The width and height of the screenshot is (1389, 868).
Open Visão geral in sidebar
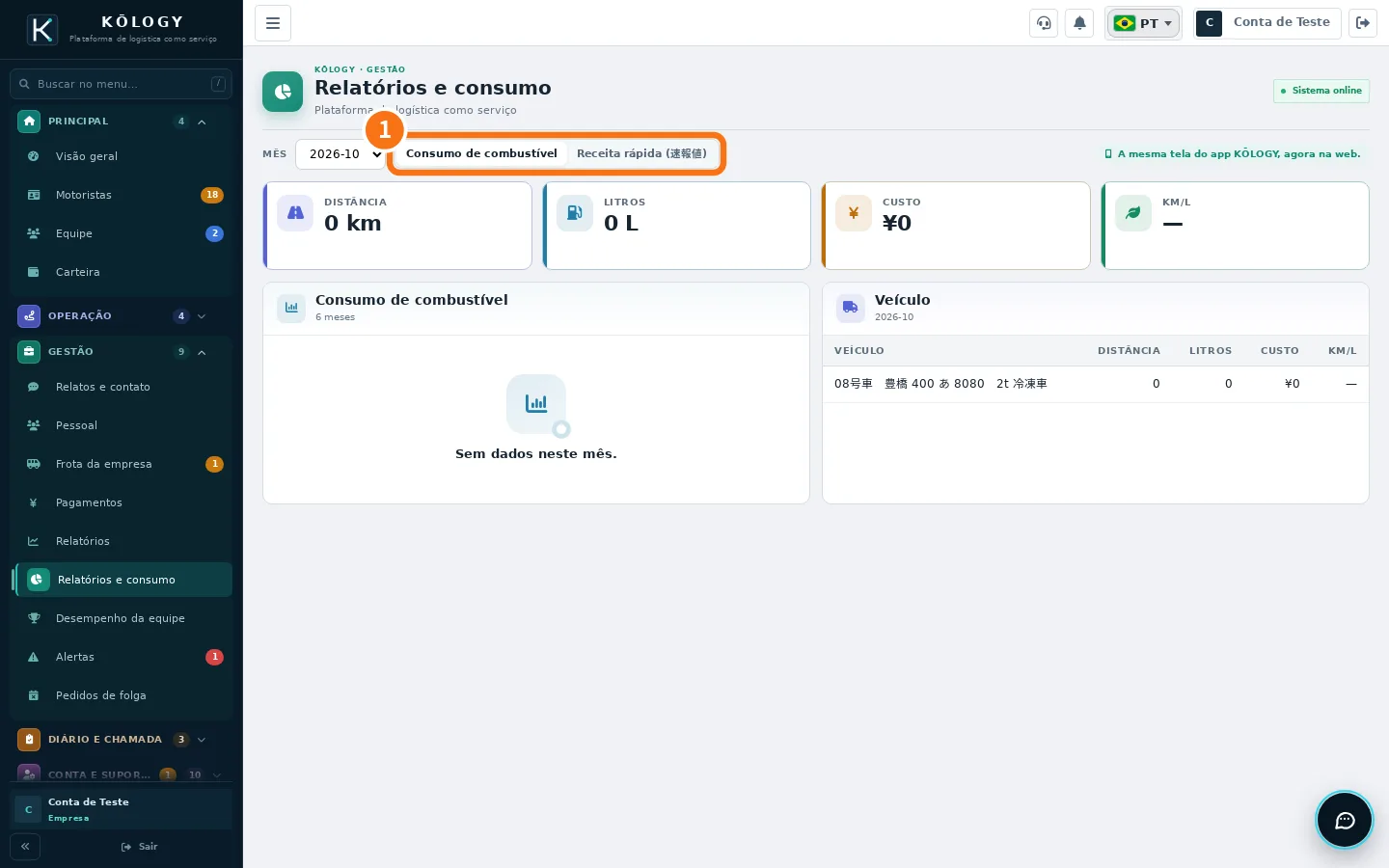[x=122, y=156]
